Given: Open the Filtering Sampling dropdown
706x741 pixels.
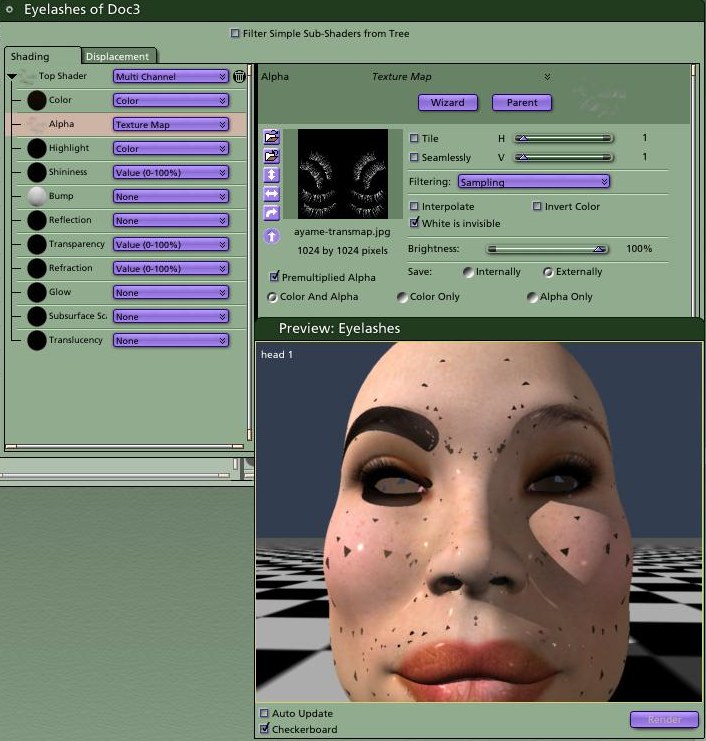Looking at the screenshot, I should tap(534, 181).
